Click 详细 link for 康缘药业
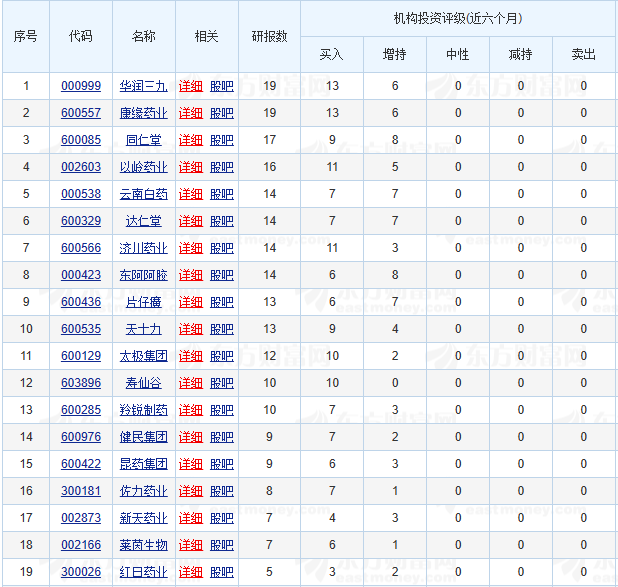 click(190, 113)
